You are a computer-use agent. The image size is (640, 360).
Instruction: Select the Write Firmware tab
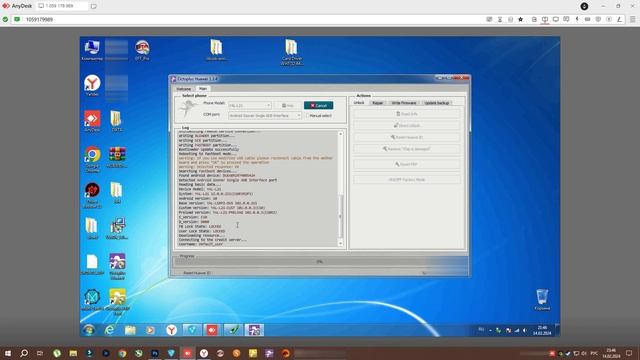click(x=404, y=103)
